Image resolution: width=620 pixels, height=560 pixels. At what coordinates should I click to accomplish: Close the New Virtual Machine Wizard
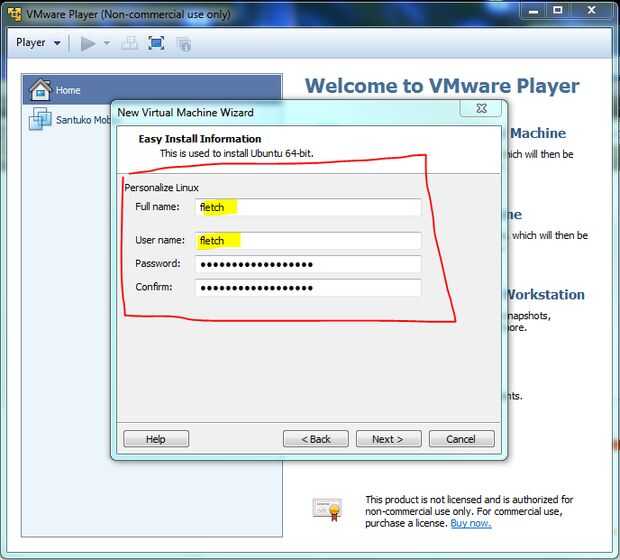point(481,108)
